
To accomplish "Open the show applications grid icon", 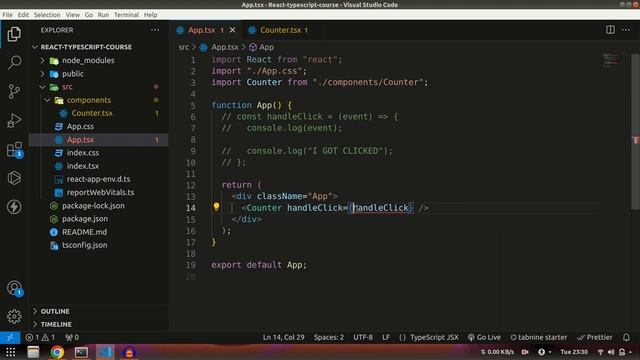I will pyautogui.click(x=10, y=352).
